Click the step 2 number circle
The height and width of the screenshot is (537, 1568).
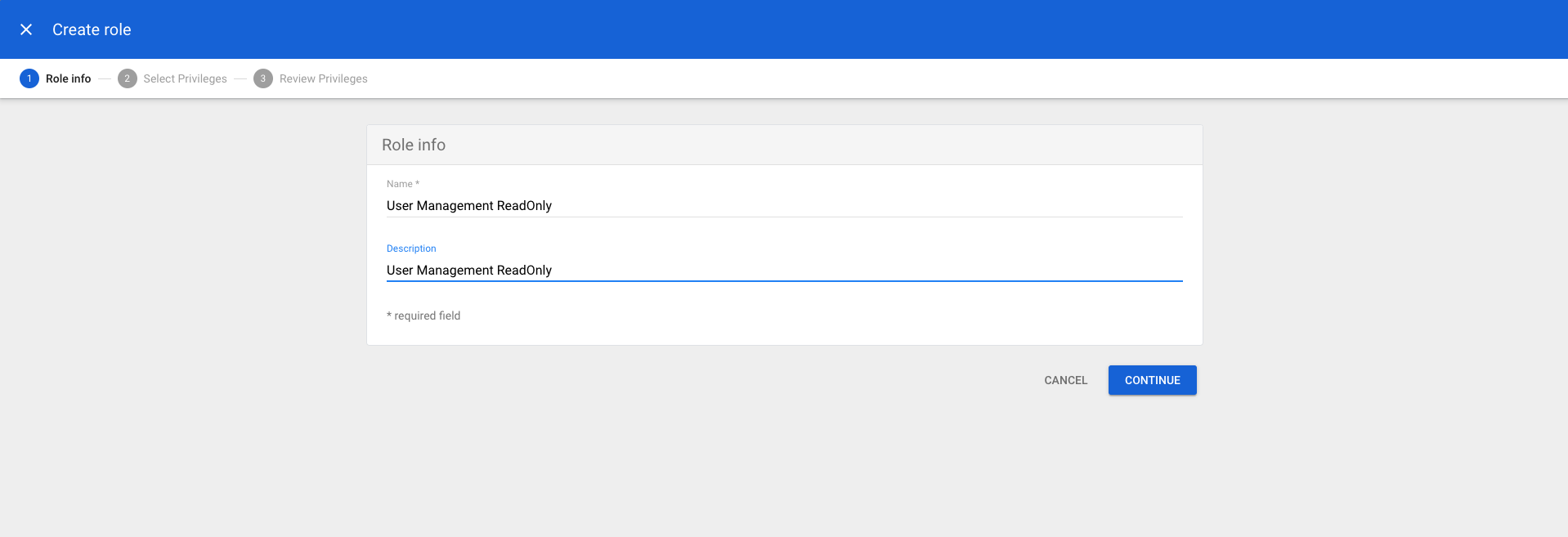click(x=127, y=78)
